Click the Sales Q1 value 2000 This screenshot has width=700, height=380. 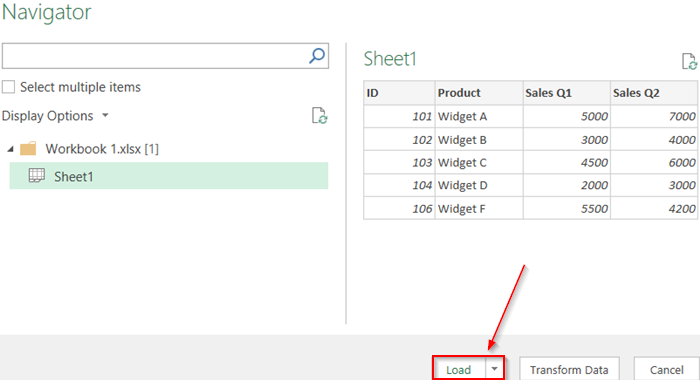click(567, 185)
